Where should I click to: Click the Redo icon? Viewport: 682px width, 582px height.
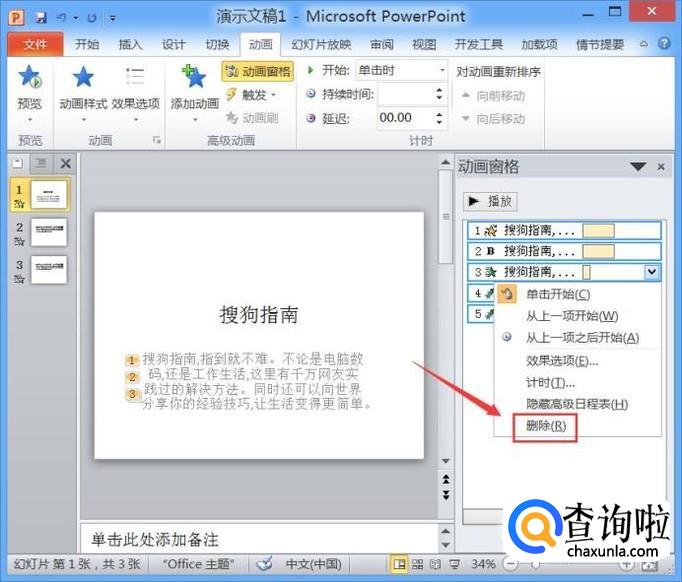[91, 18]
